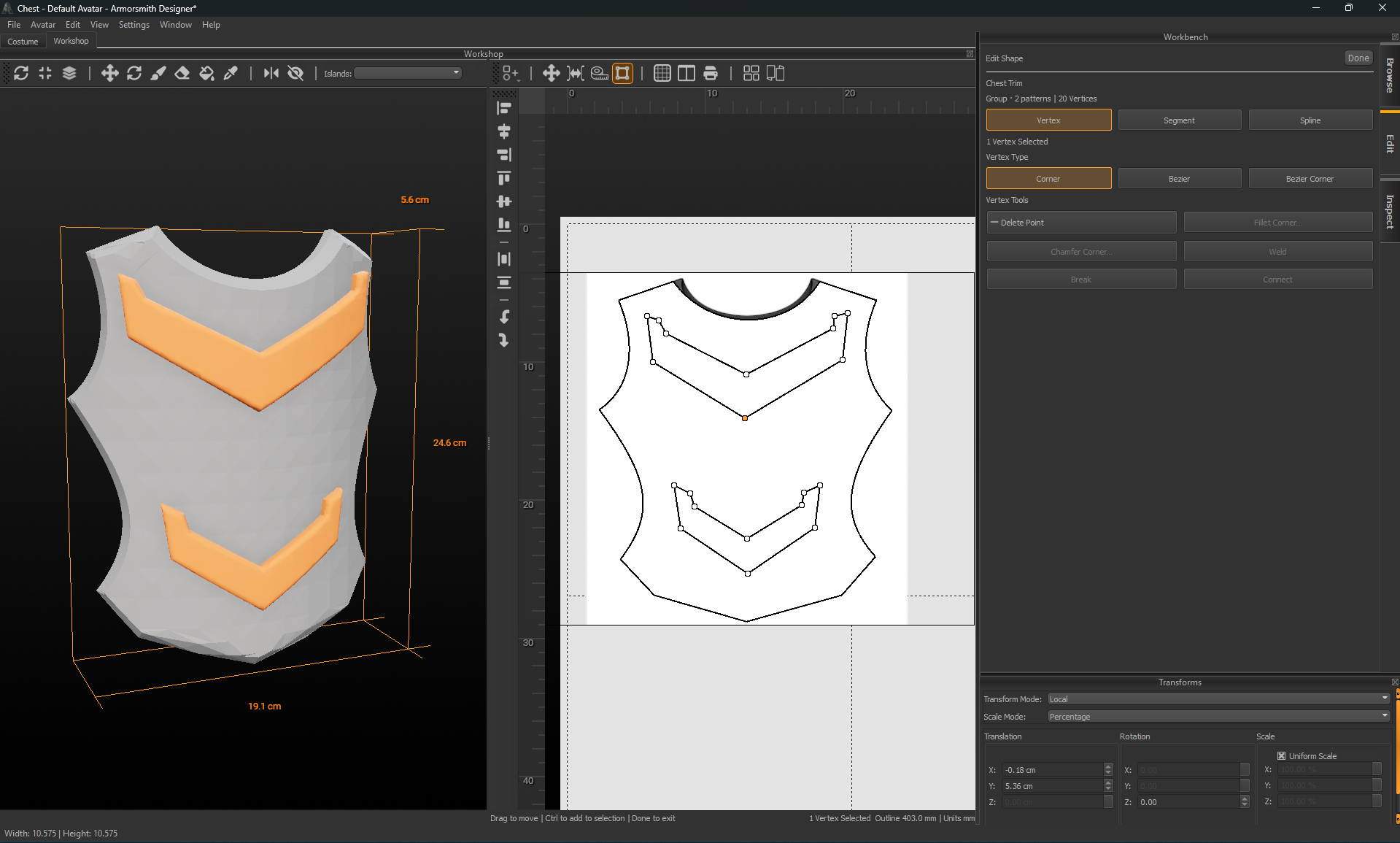This screenshot has height=843, width=1400.
Task: Open the Transform Mode dropdown
Action: (1218, 699)
